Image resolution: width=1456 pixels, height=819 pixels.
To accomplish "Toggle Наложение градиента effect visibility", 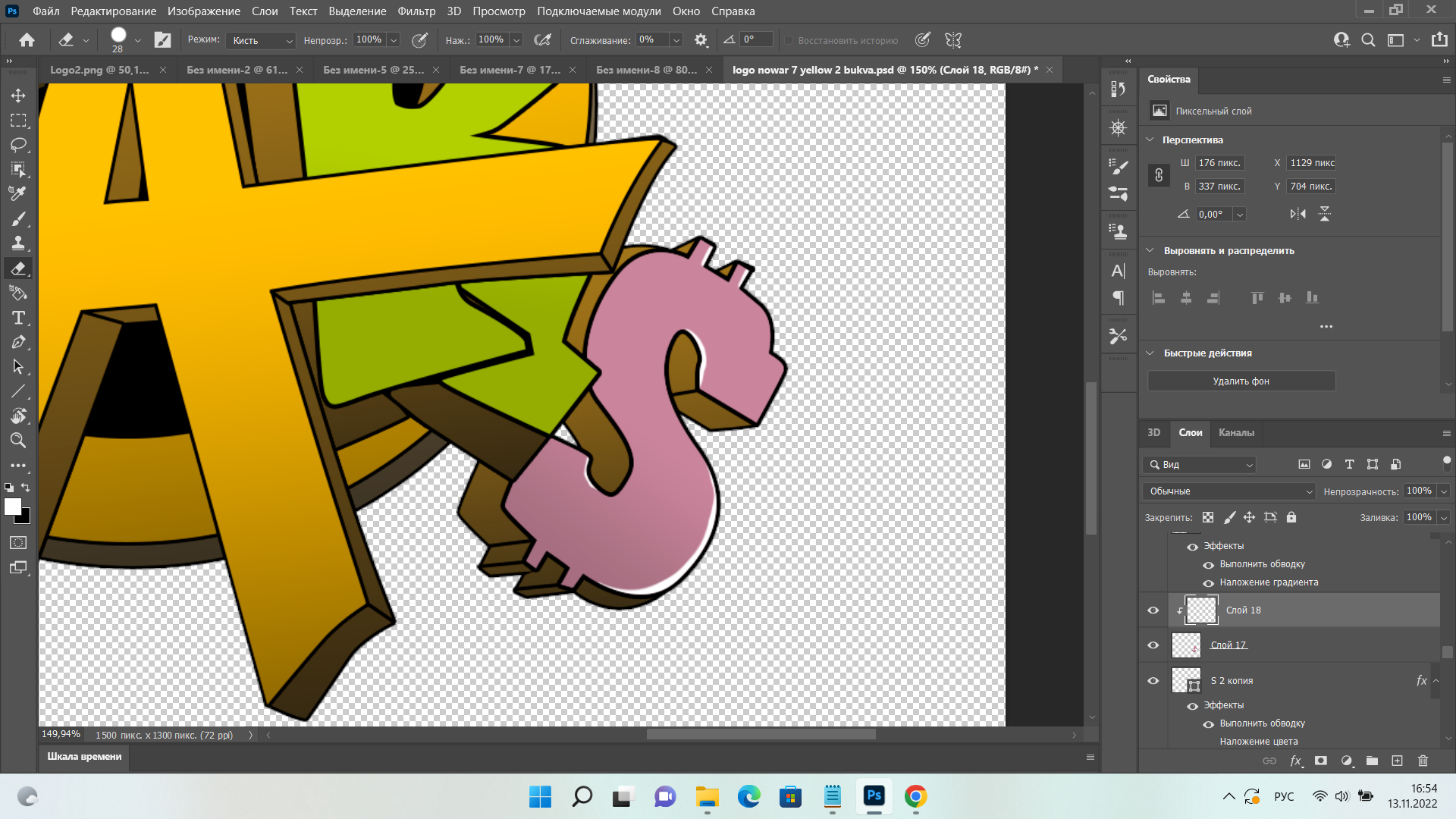I will point(1209,583).
